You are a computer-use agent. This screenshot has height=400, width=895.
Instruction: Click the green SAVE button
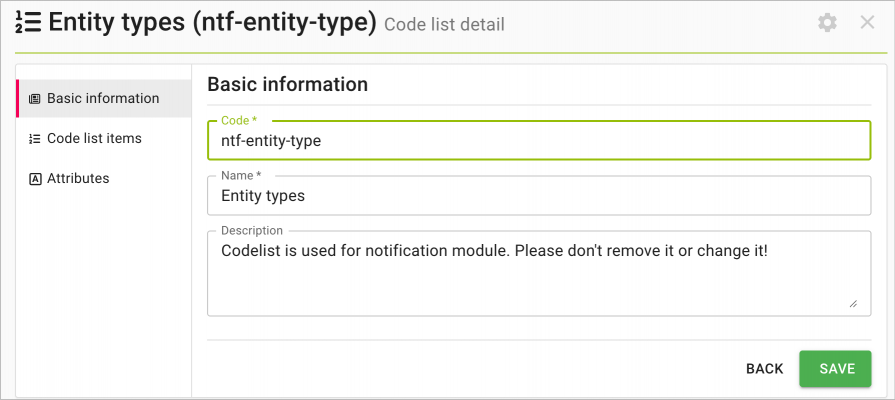tap(835, 369)
